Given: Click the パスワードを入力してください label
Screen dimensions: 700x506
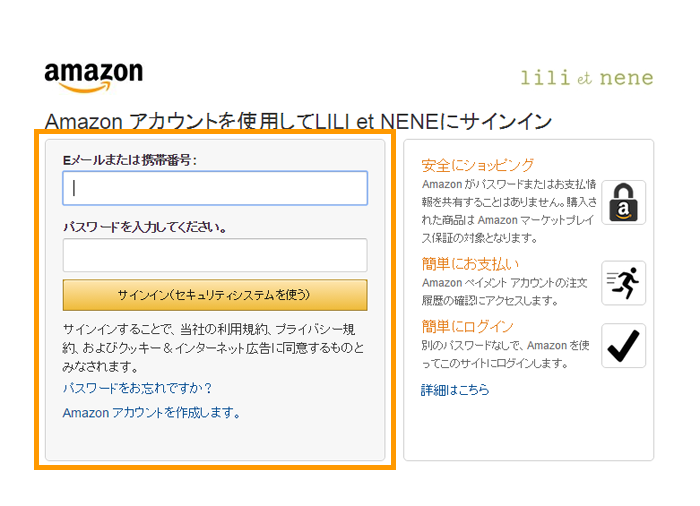Looking at the screenshot, I should click(144, 227).
